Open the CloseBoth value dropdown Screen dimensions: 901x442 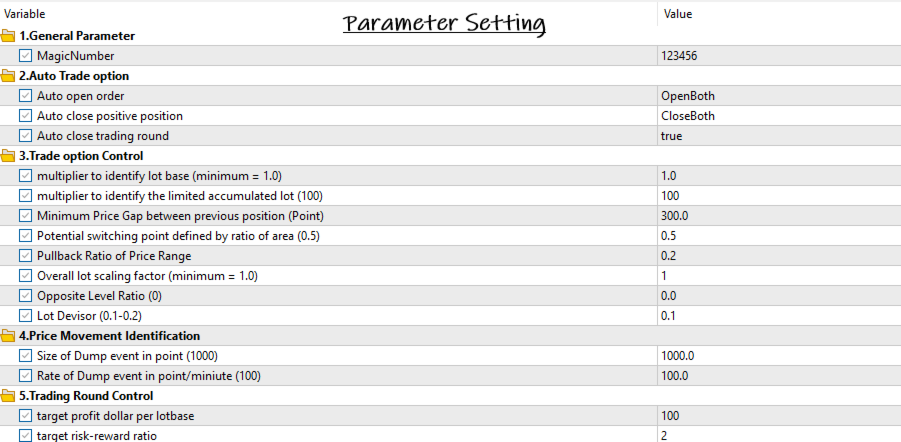[x=779, y=116]
